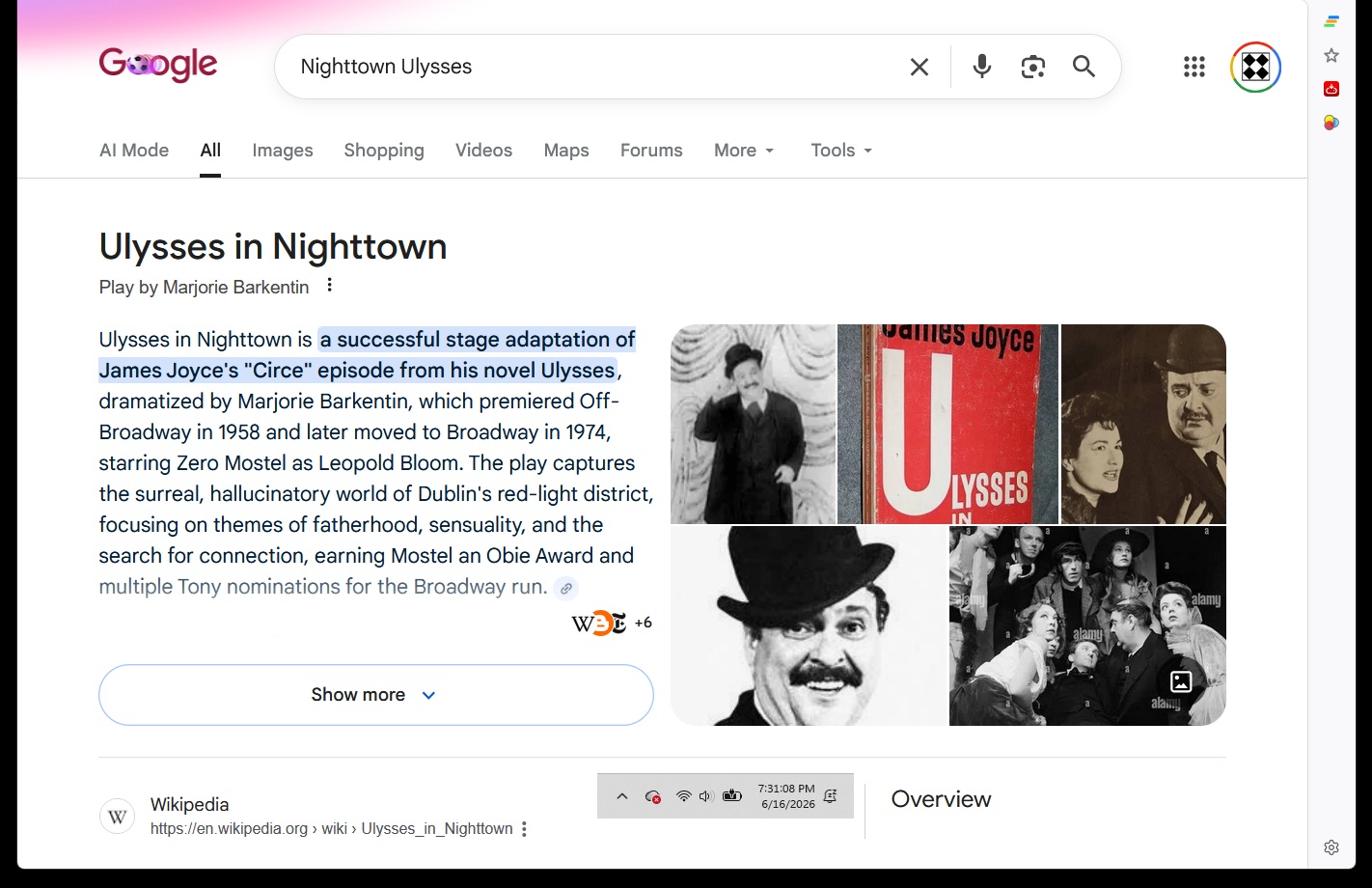
Task: Switch to the Videos tab
Action: pos(483,151)
